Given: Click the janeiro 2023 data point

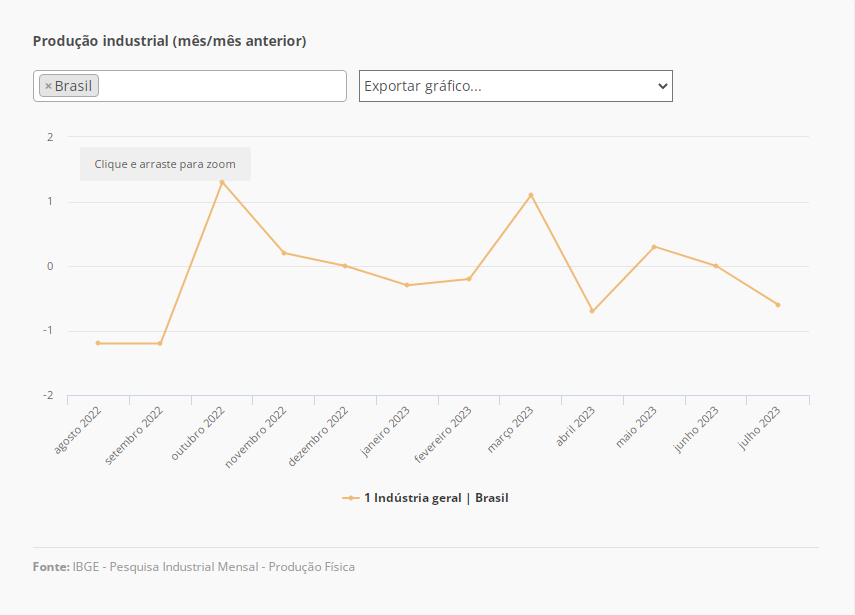Looking at the screenshot, I should (x=407, y=285).
